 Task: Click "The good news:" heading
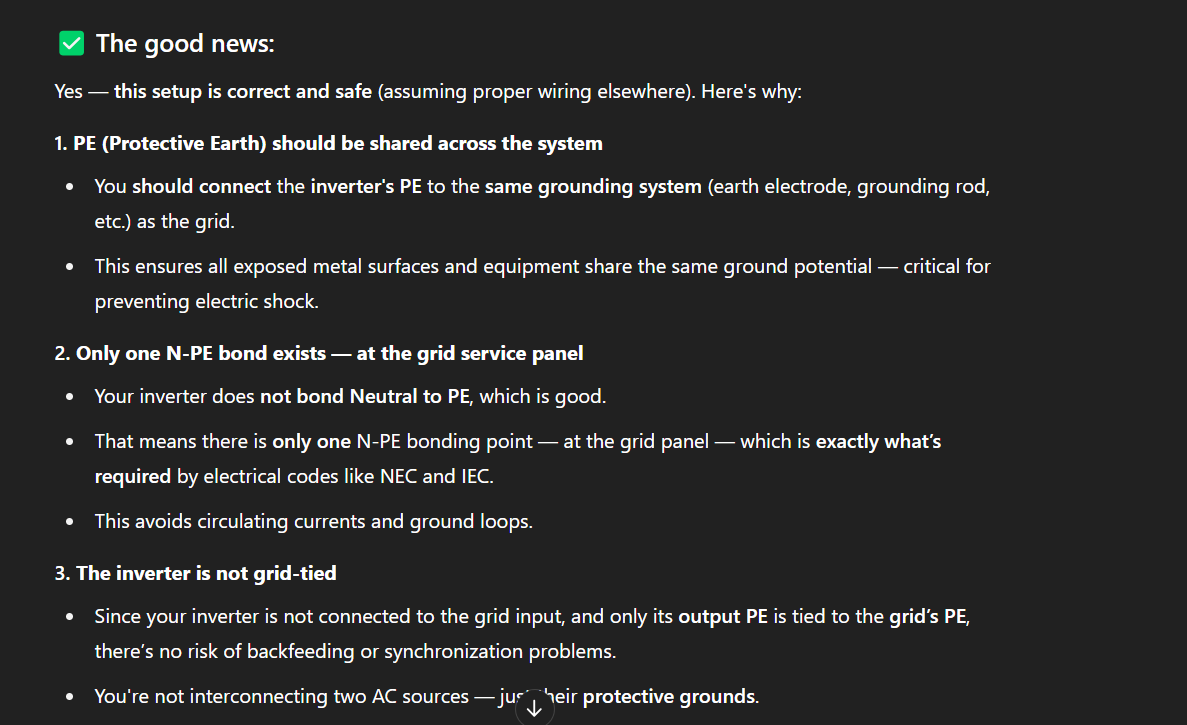pyautogui.click(x=185, y=44)
